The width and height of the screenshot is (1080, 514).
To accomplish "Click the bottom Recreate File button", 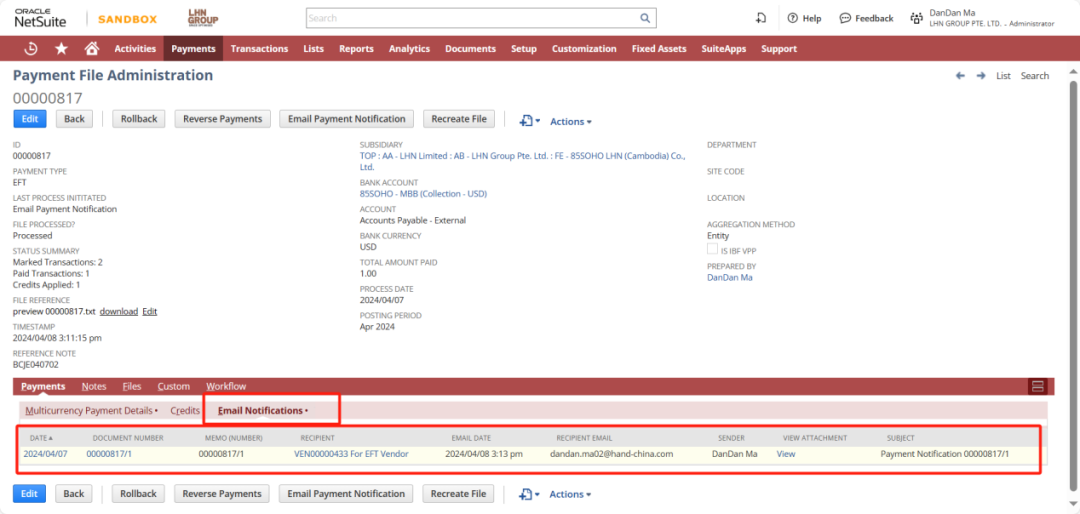I will [459, 494].
